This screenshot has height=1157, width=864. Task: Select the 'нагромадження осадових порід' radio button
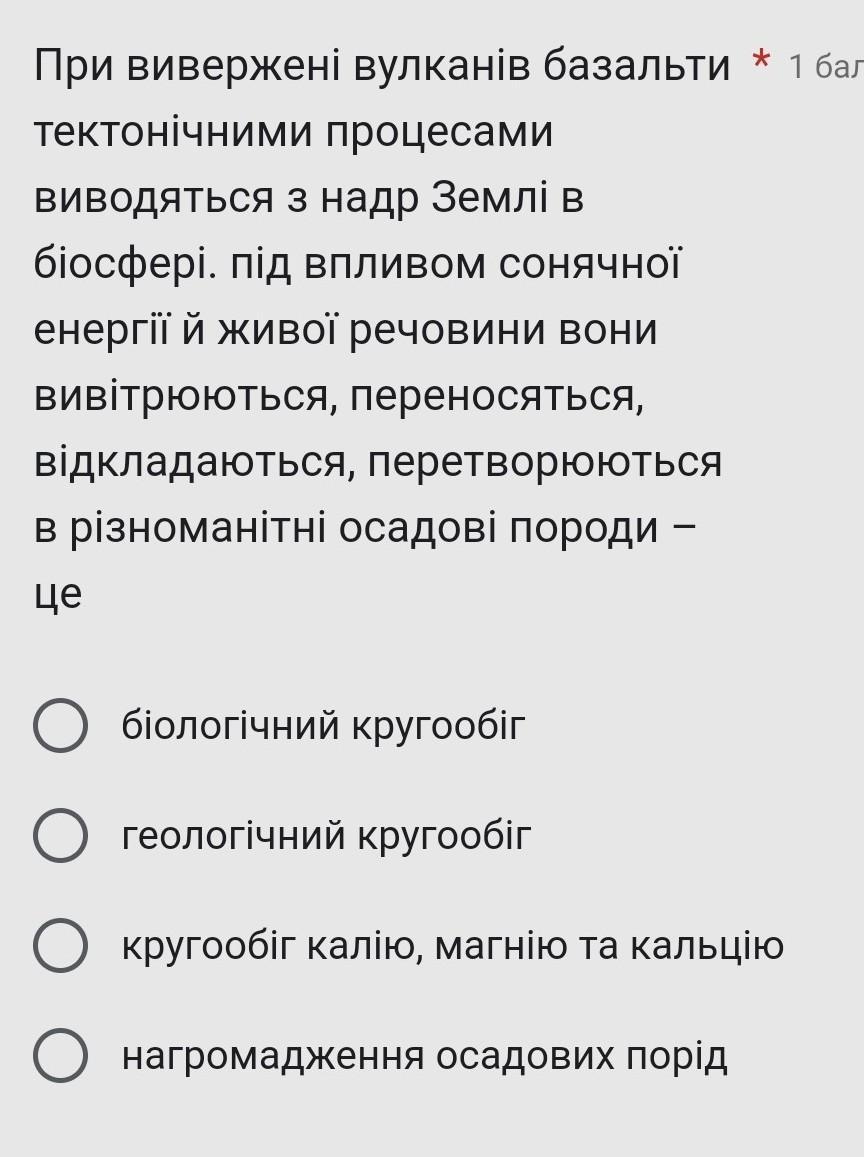point(61,1055)
